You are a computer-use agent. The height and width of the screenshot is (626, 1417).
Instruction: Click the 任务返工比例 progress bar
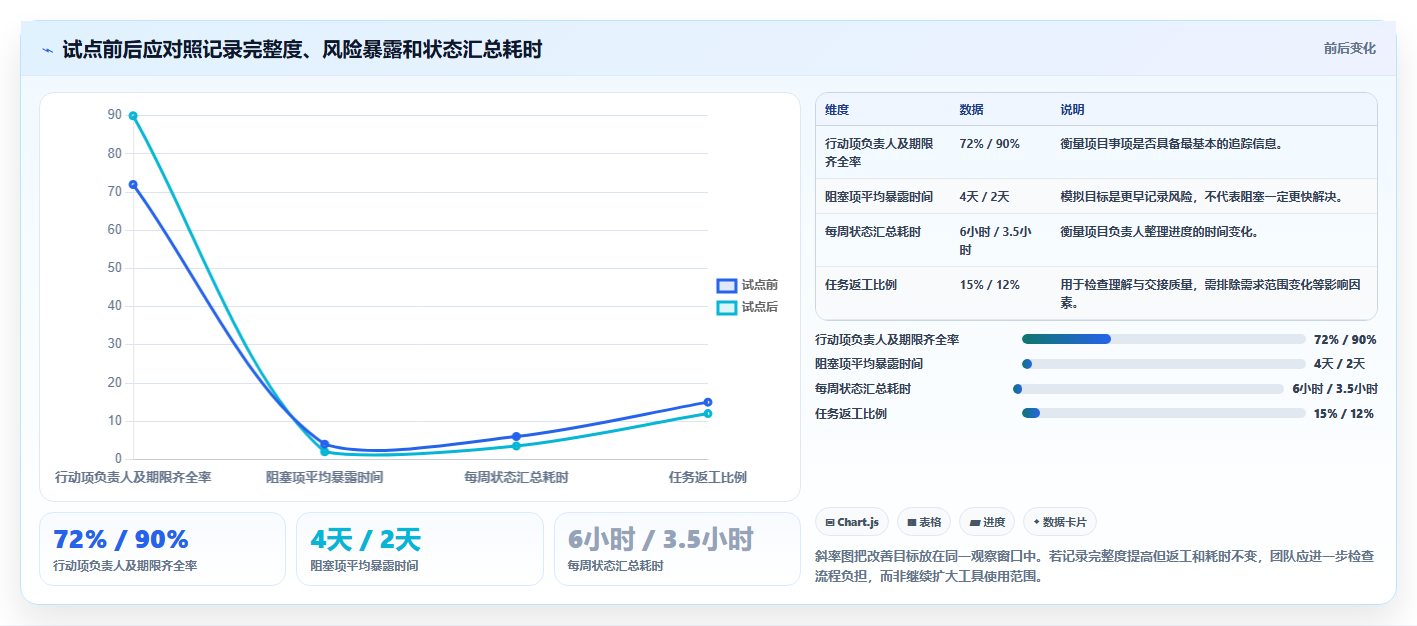point(1164,413)
